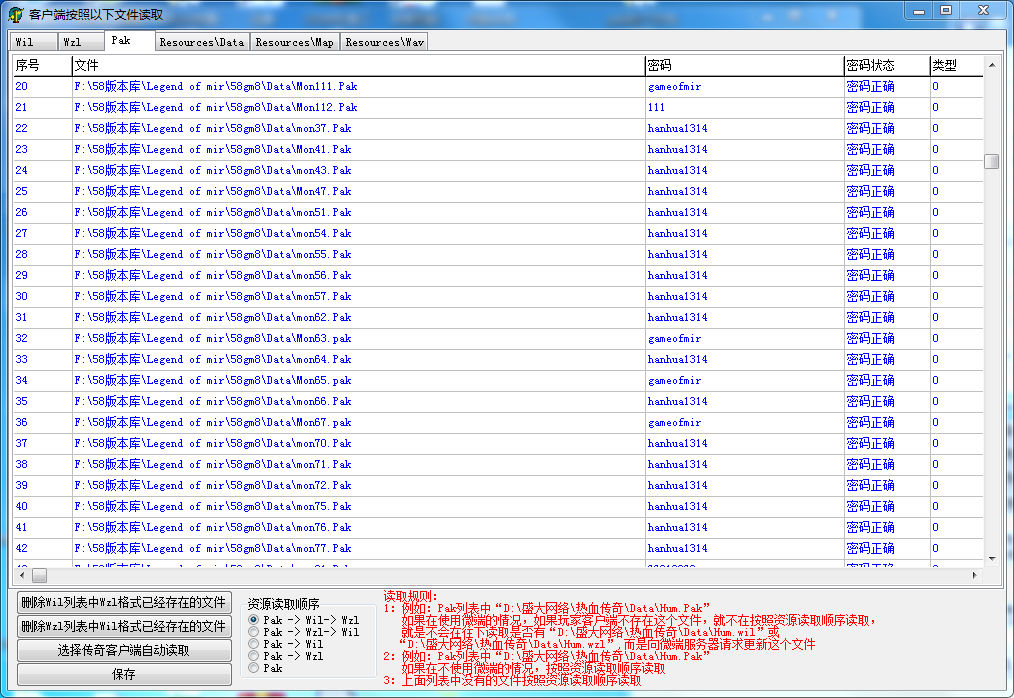1014x698 pixels.
Task: Select the mon70.Pak file row
Action: [x=498, y=444]
